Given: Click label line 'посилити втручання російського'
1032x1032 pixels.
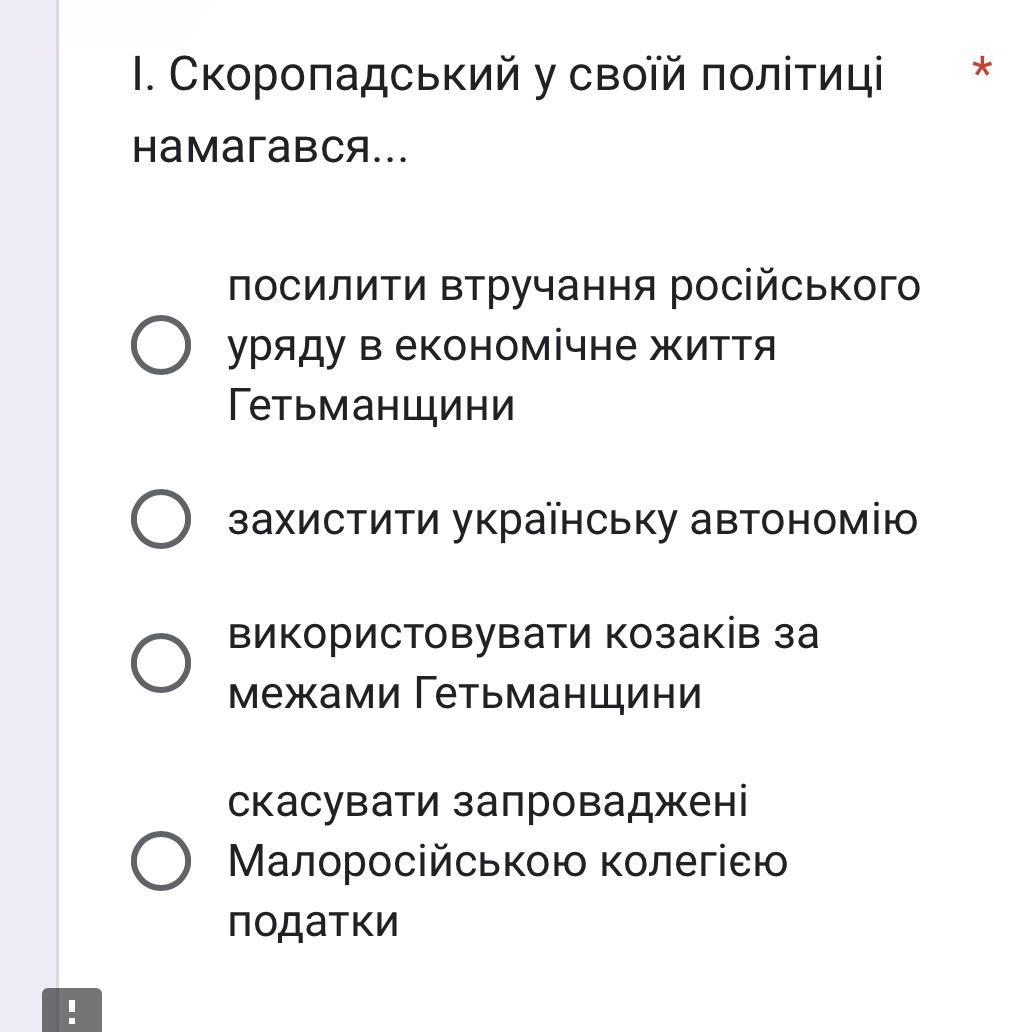Looking at the screenshot, I should [574, 287].
